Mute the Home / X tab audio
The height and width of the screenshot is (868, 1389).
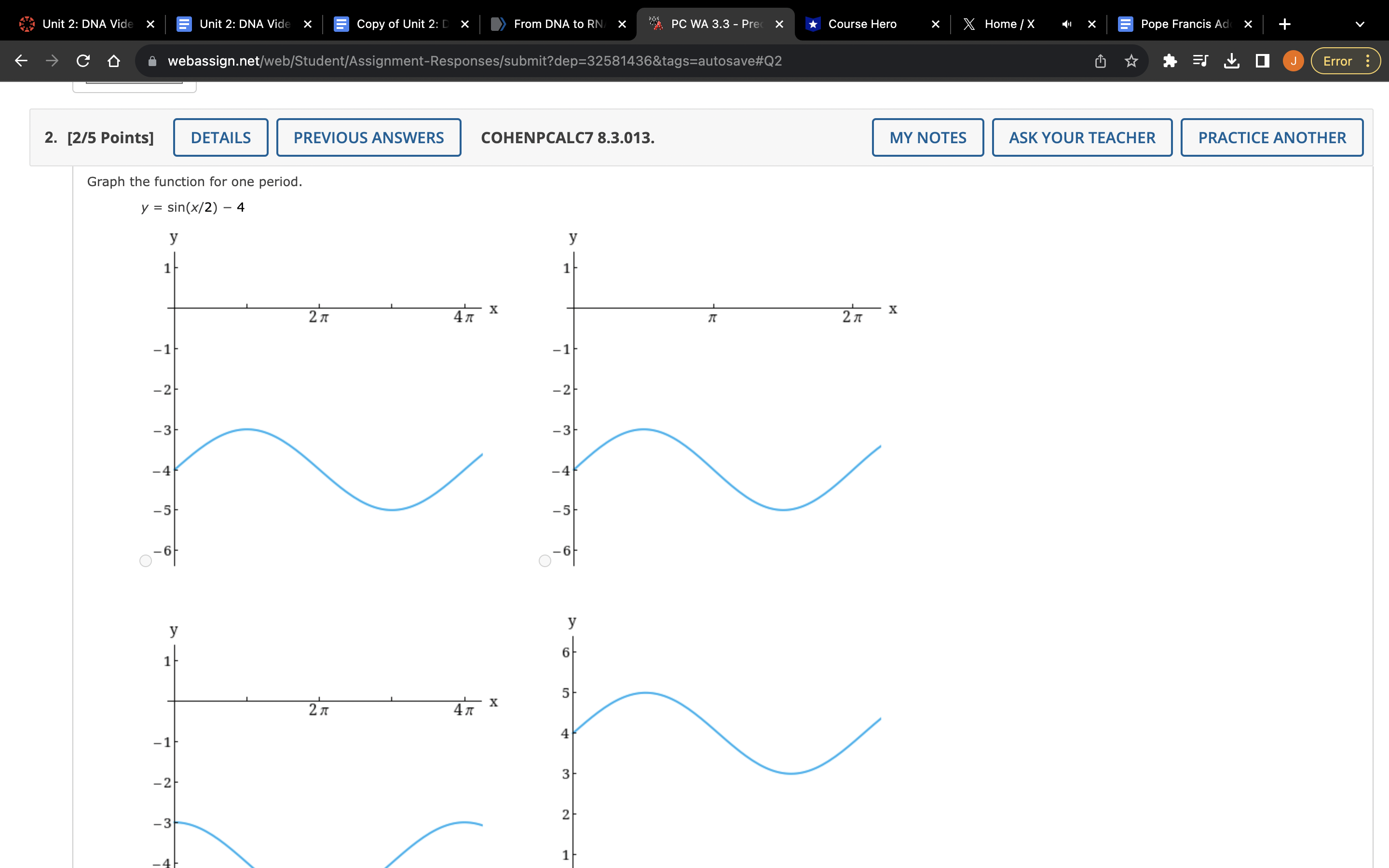[1066, 24]
